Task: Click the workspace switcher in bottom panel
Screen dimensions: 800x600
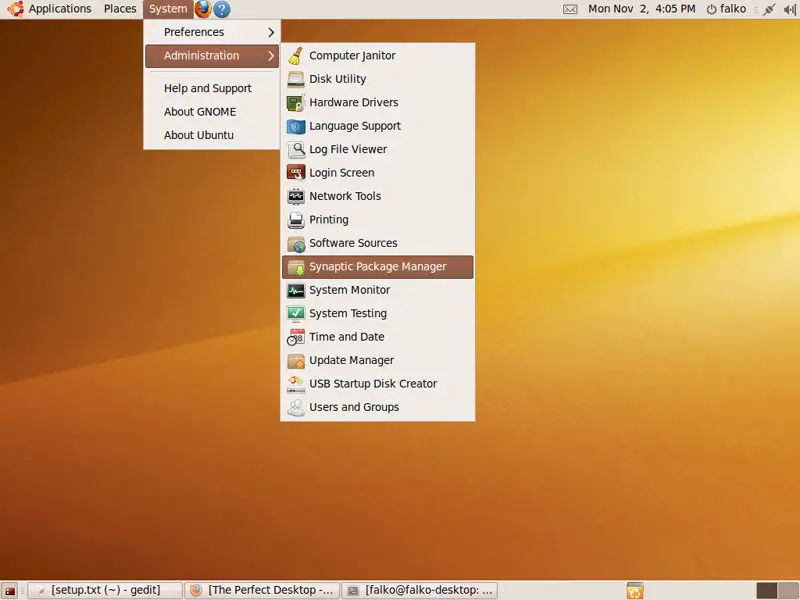Action: click(778, 591)
